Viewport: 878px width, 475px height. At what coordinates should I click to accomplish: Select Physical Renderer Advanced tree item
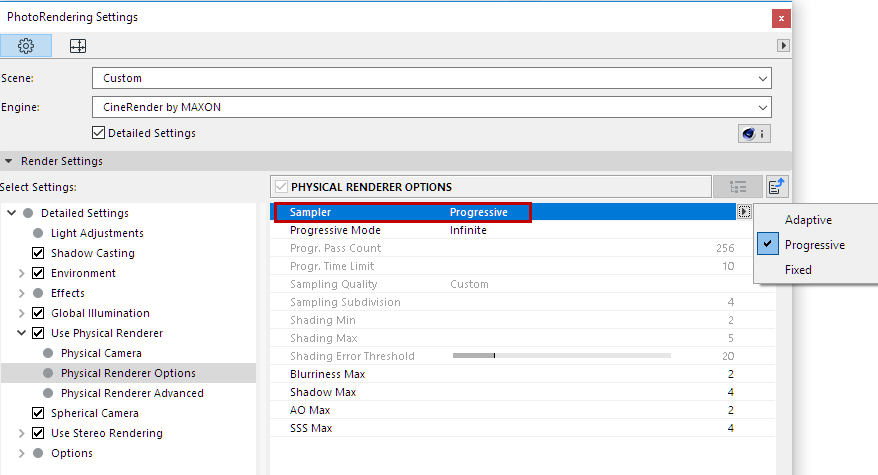coord(132,393)
